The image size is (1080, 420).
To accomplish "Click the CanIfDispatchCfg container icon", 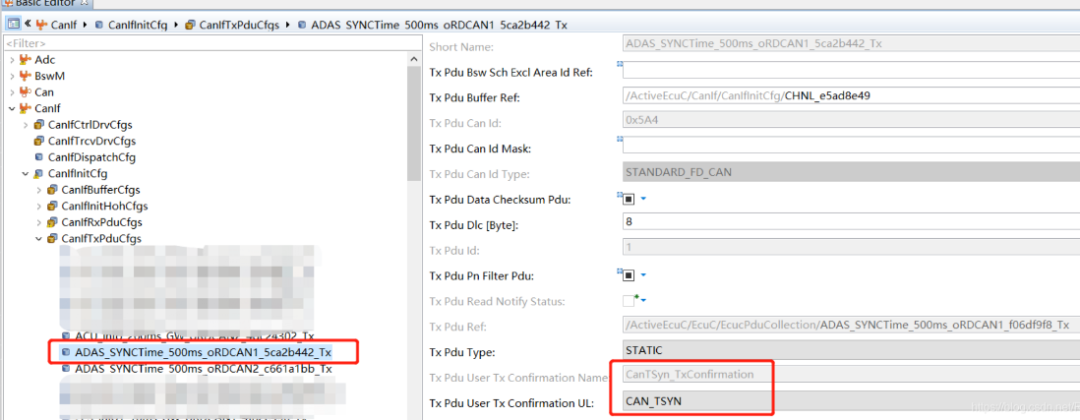I will pos(39,157).
